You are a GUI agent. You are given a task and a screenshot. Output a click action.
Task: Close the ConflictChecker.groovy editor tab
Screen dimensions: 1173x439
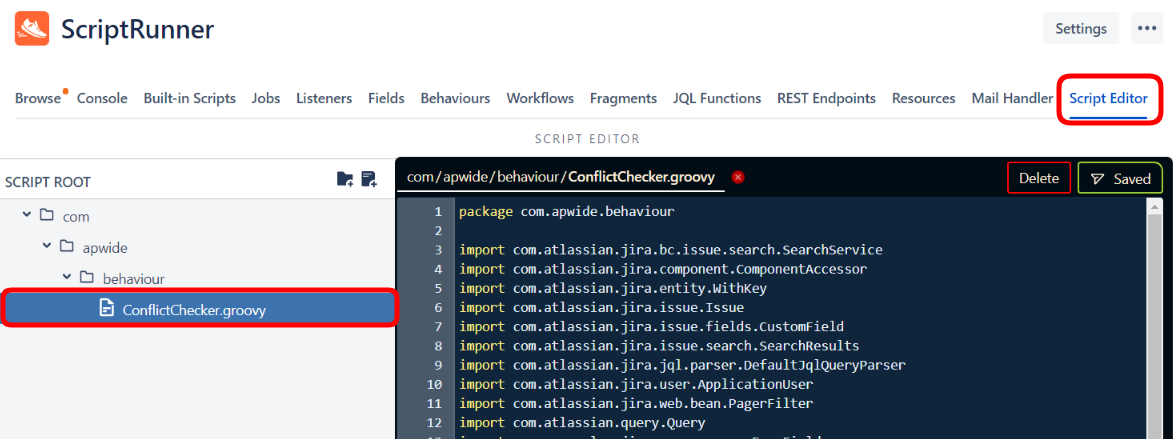[738, 178]
